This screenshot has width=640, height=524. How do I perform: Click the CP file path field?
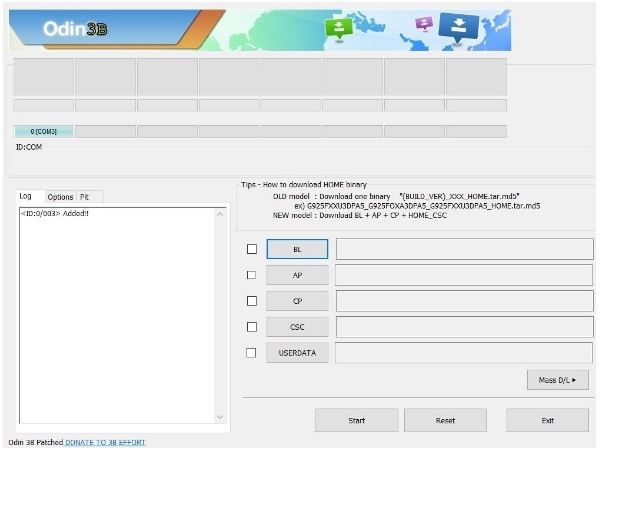coord(464,301)
